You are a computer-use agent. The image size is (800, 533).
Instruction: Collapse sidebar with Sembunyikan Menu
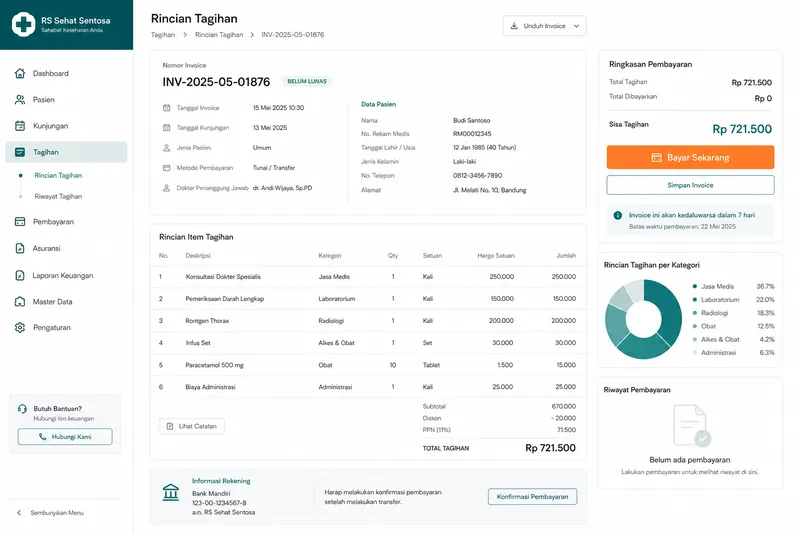(50, 513)
